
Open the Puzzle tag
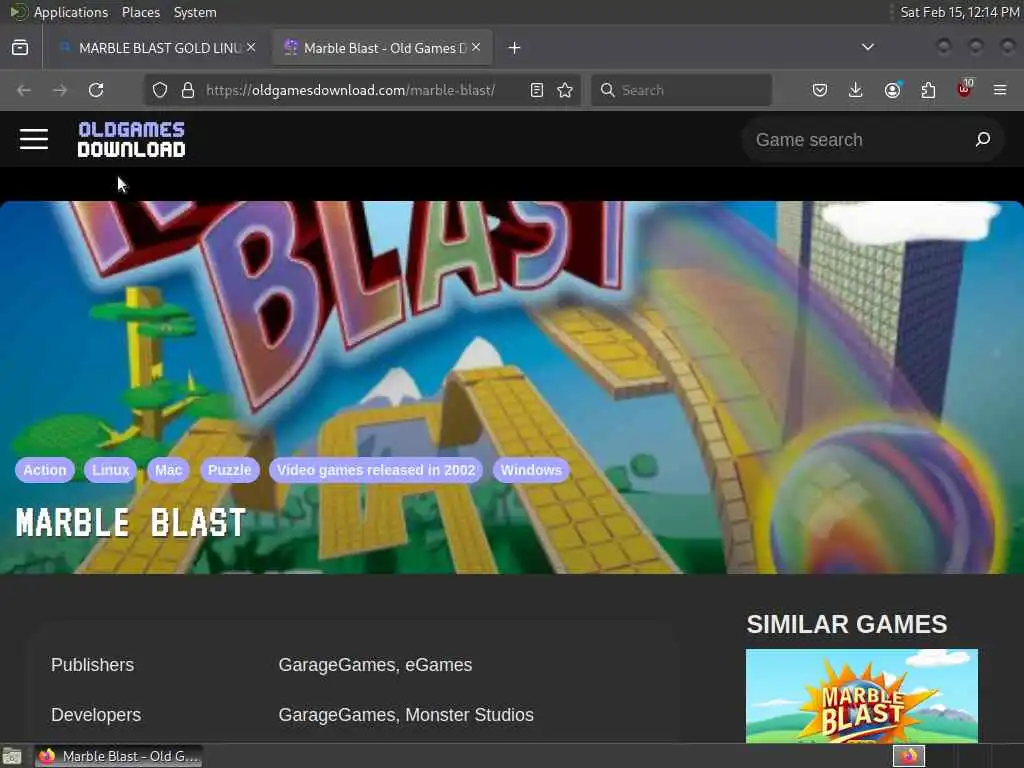[229, 470]
